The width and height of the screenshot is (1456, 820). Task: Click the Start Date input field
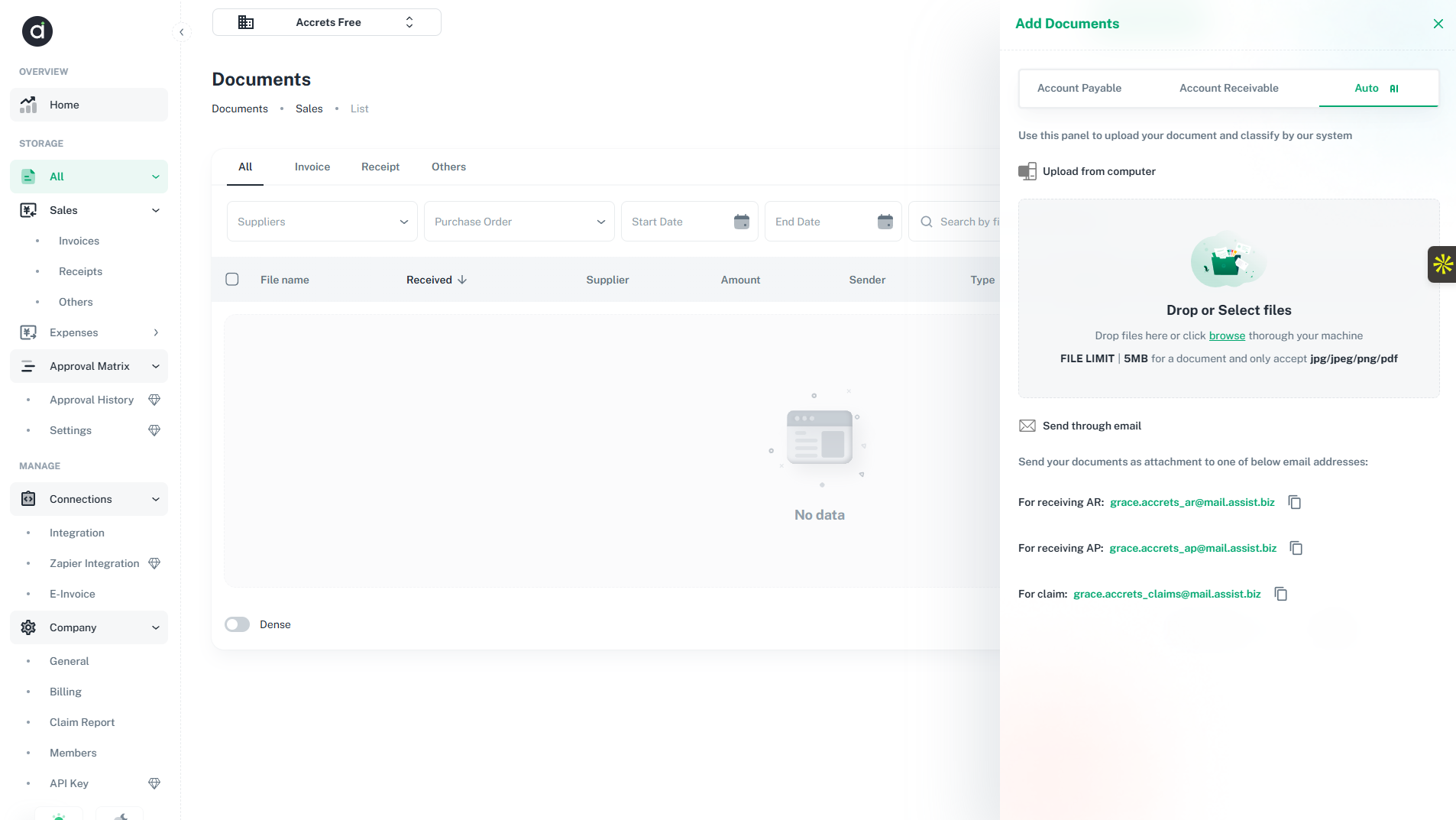pyautogui.click(x=690, y=222)
